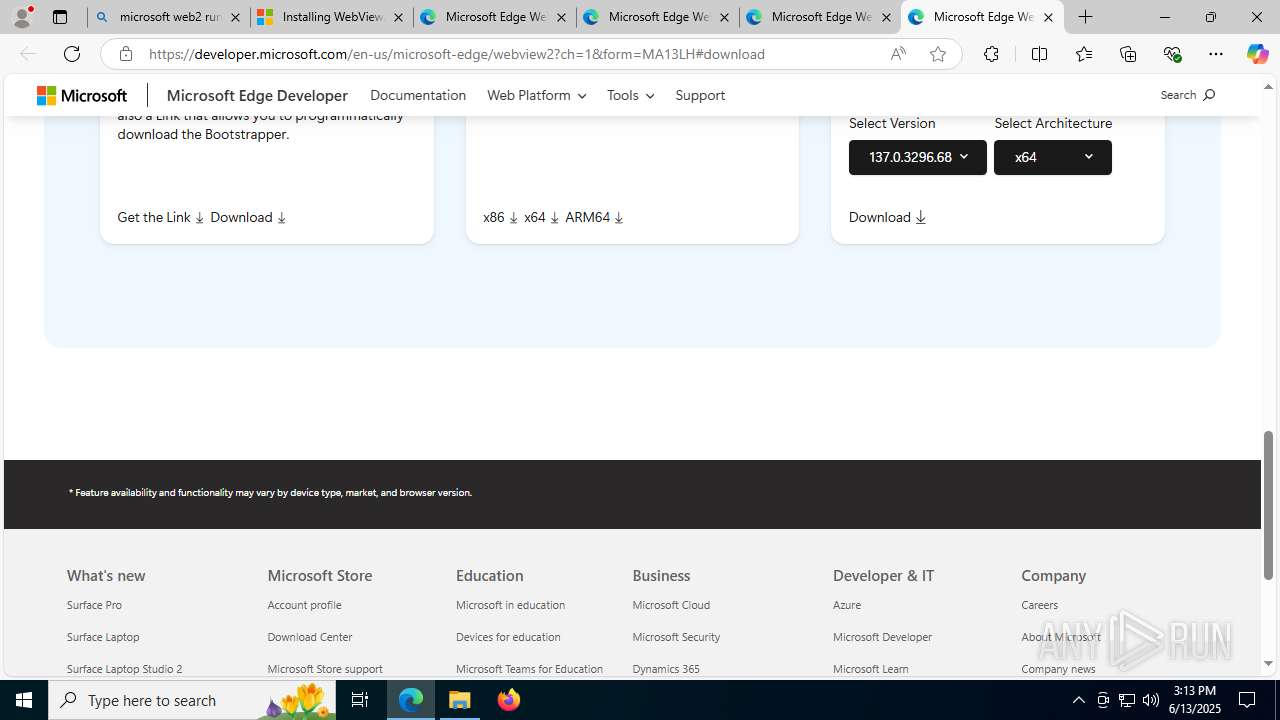Open Surface Pro footer link

(94, 605)
